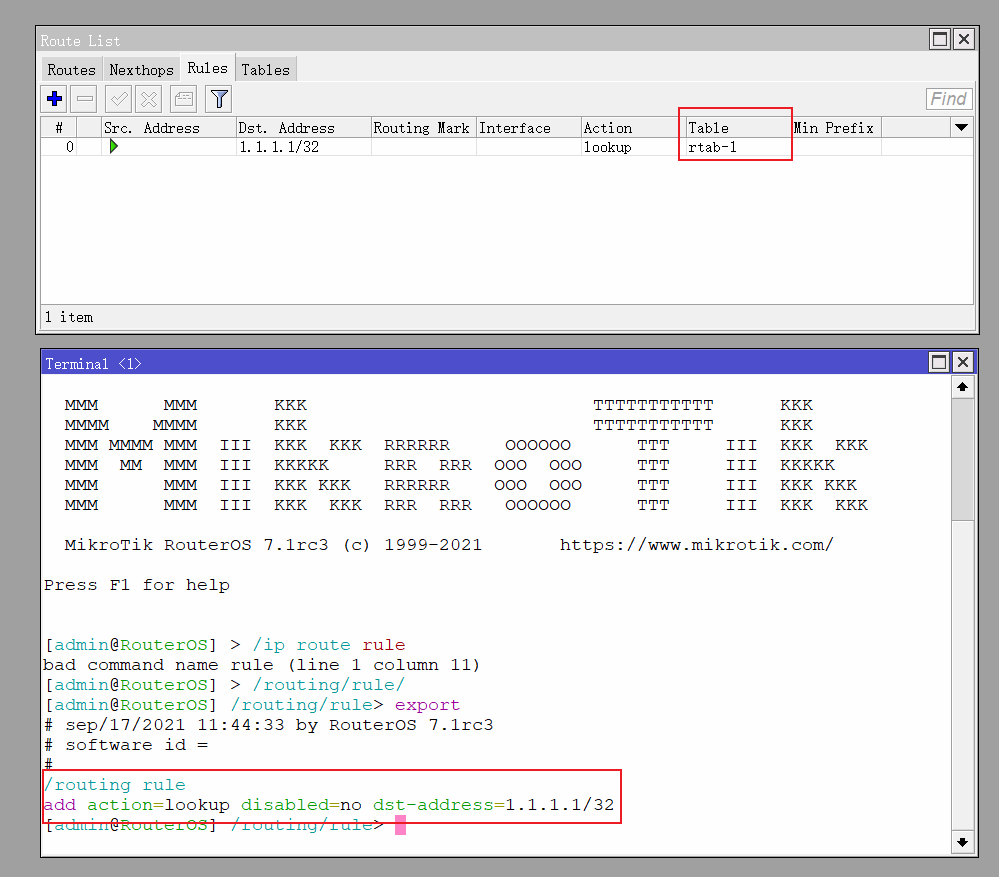Viewport: 999px width, 877px height.
Task: Click the checkmark enable rule icon
Action: coord(118,98)
